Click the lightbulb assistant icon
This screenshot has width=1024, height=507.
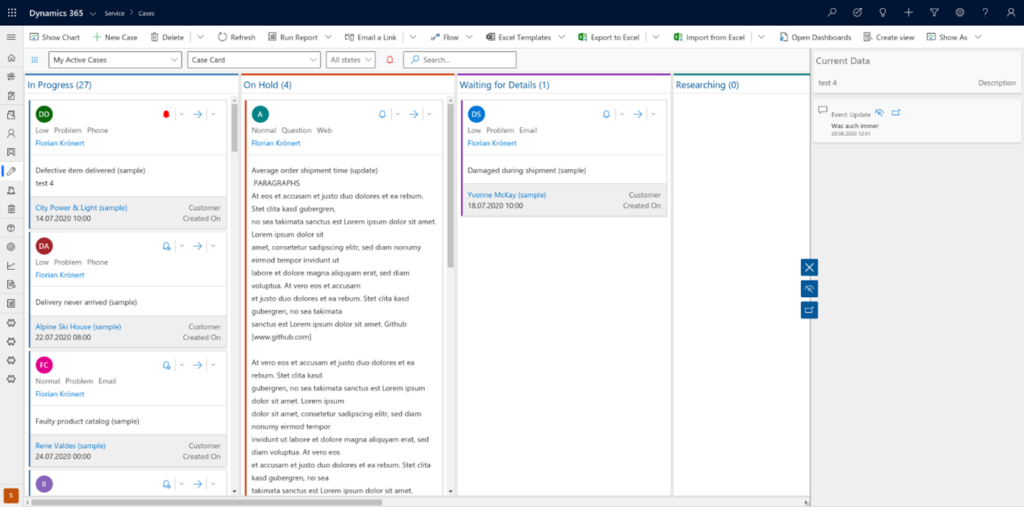click(883, 12)
